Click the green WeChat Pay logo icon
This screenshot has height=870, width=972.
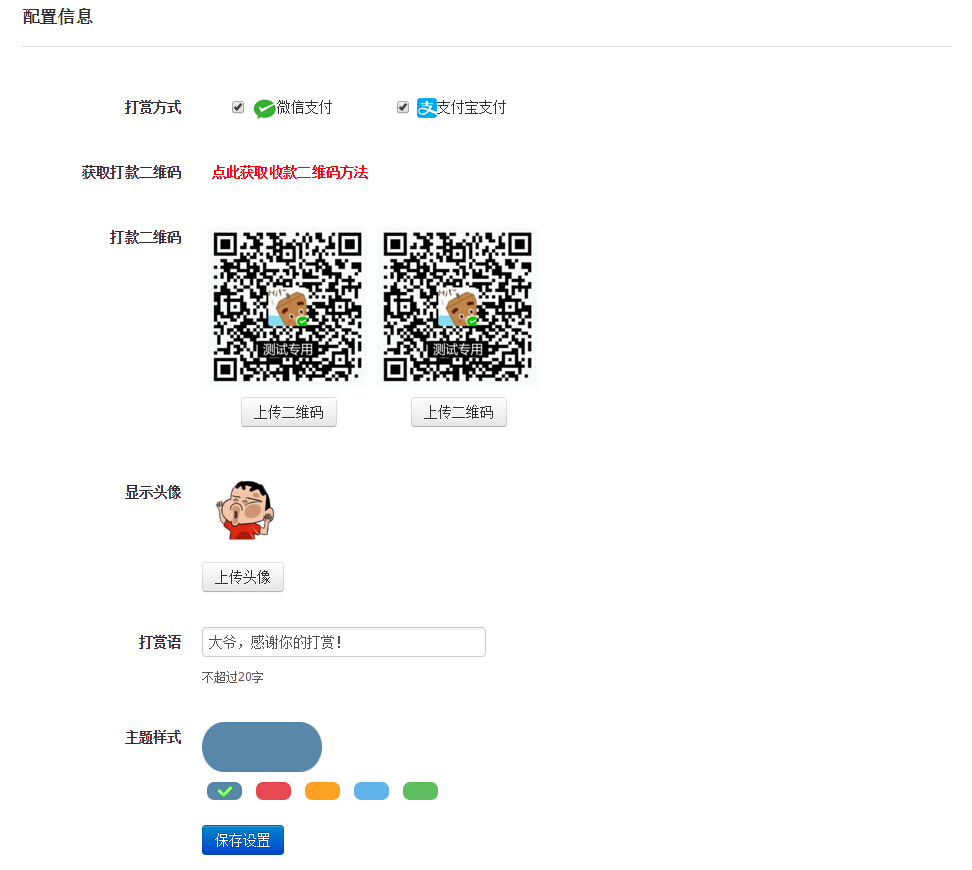pyautogui.click(x=264, y=108)
